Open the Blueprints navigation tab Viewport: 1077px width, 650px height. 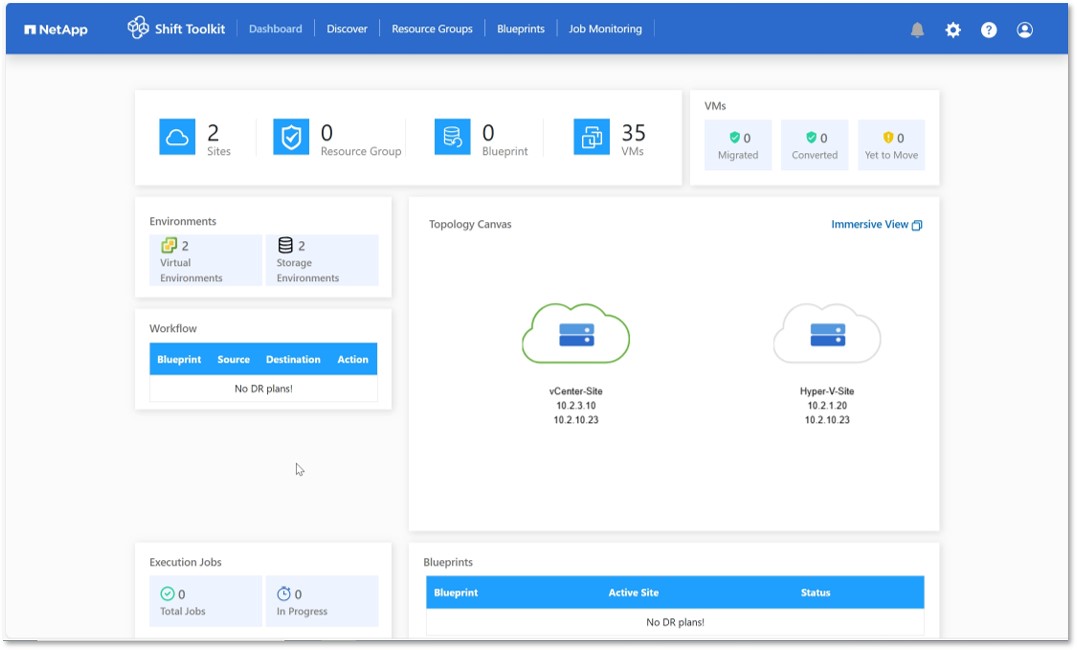point(521,29)
